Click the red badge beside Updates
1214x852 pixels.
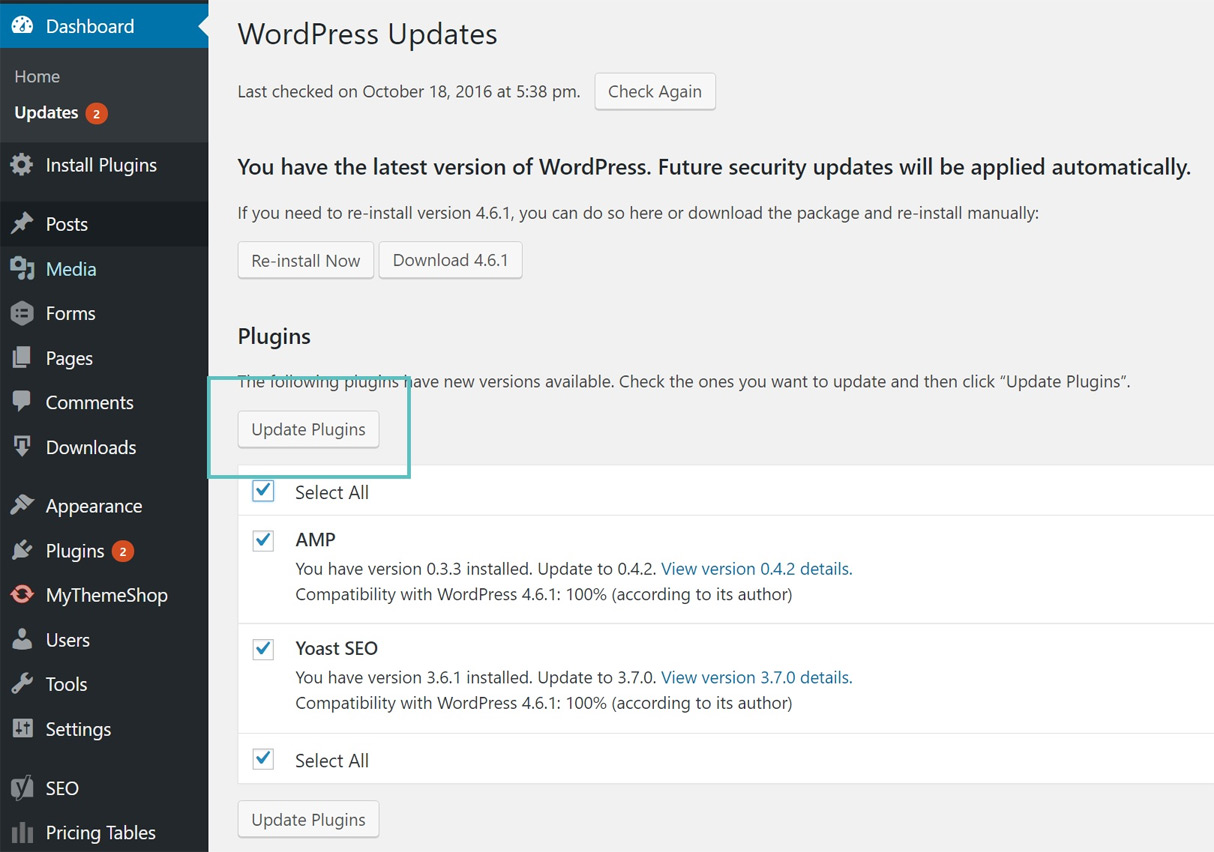[96, 113]
